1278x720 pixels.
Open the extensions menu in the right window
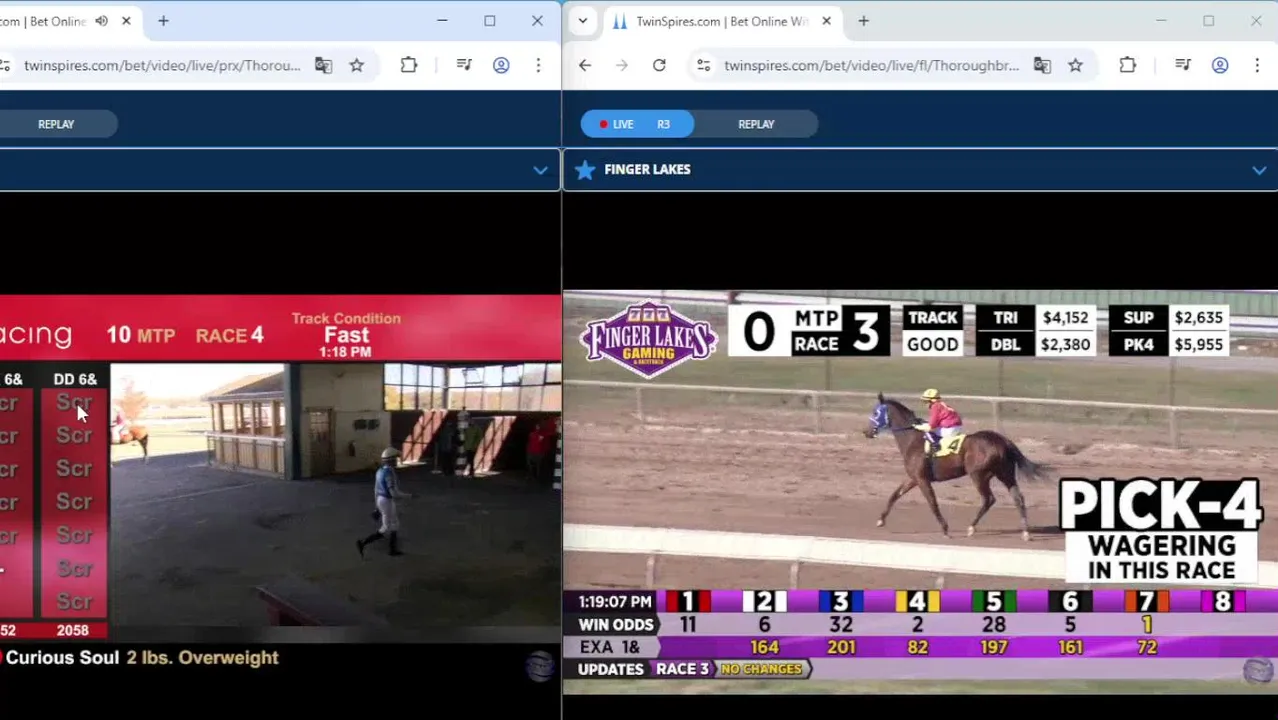pyautogui.click(x=1127, y=65)
